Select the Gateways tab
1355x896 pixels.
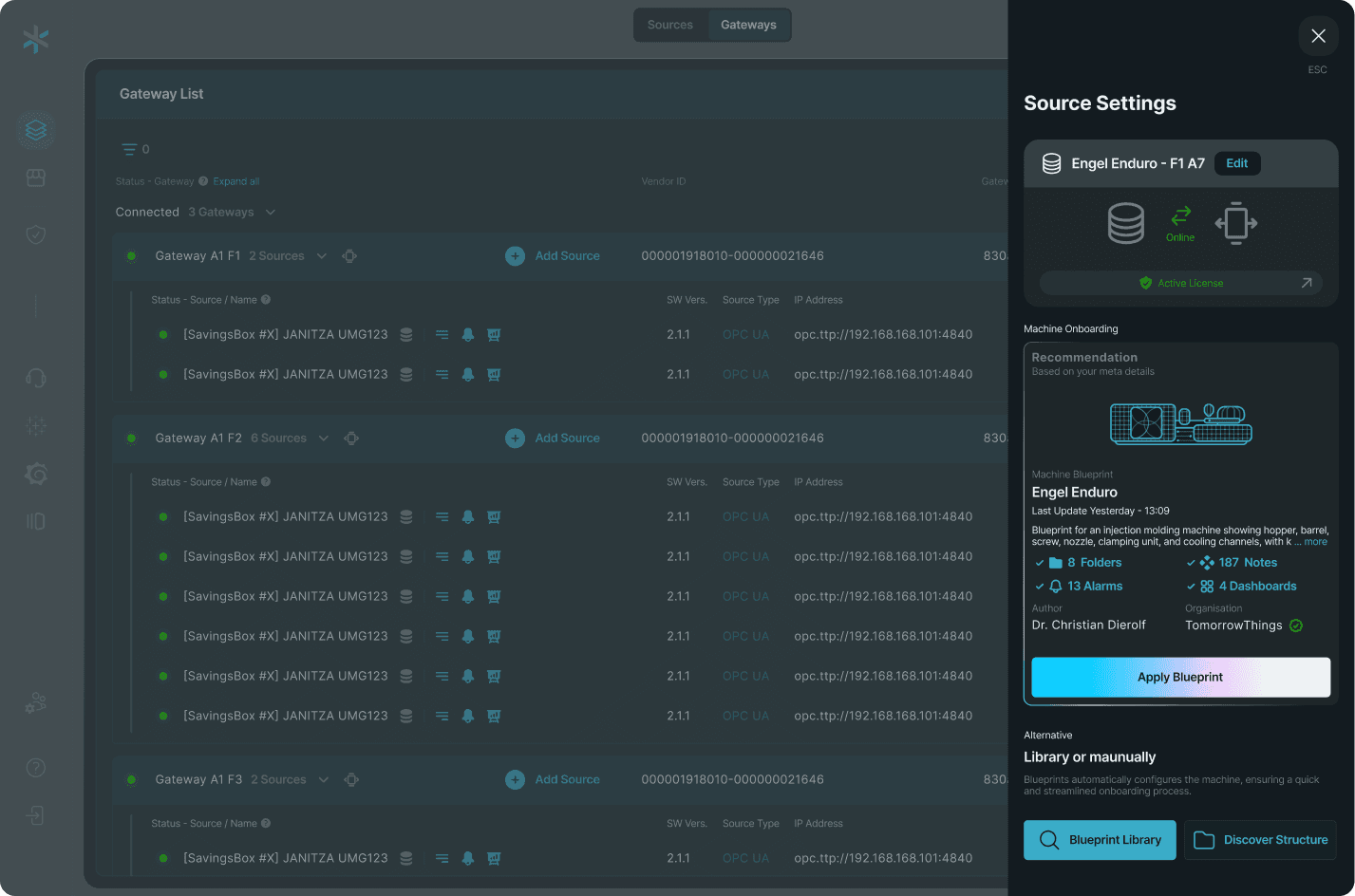(748, 25)
